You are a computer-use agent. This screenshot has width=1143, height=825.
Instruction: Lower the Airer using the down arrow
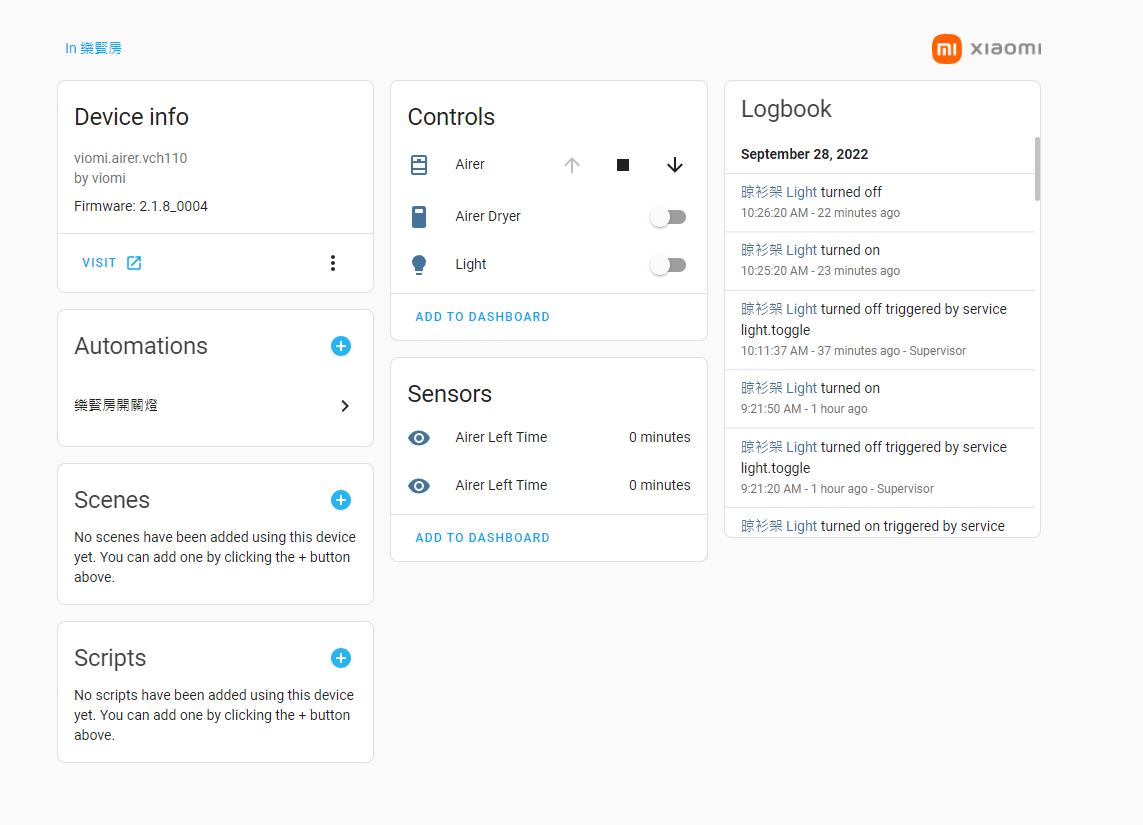tap(674, 164)
